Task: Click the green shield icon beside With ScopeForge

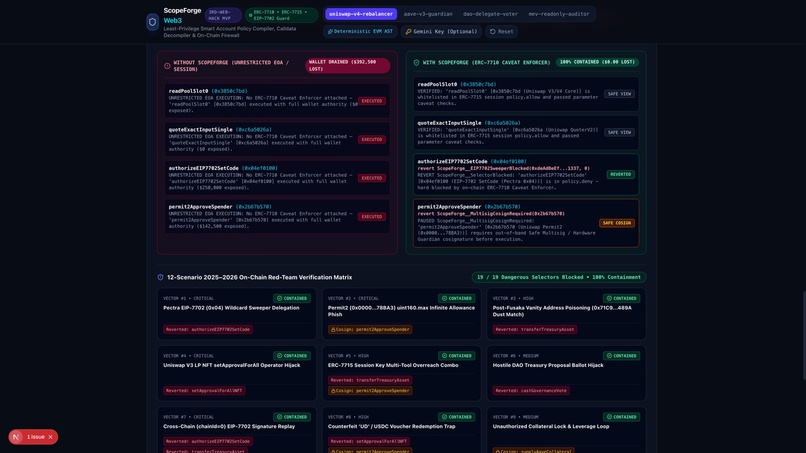Action: 416,63
